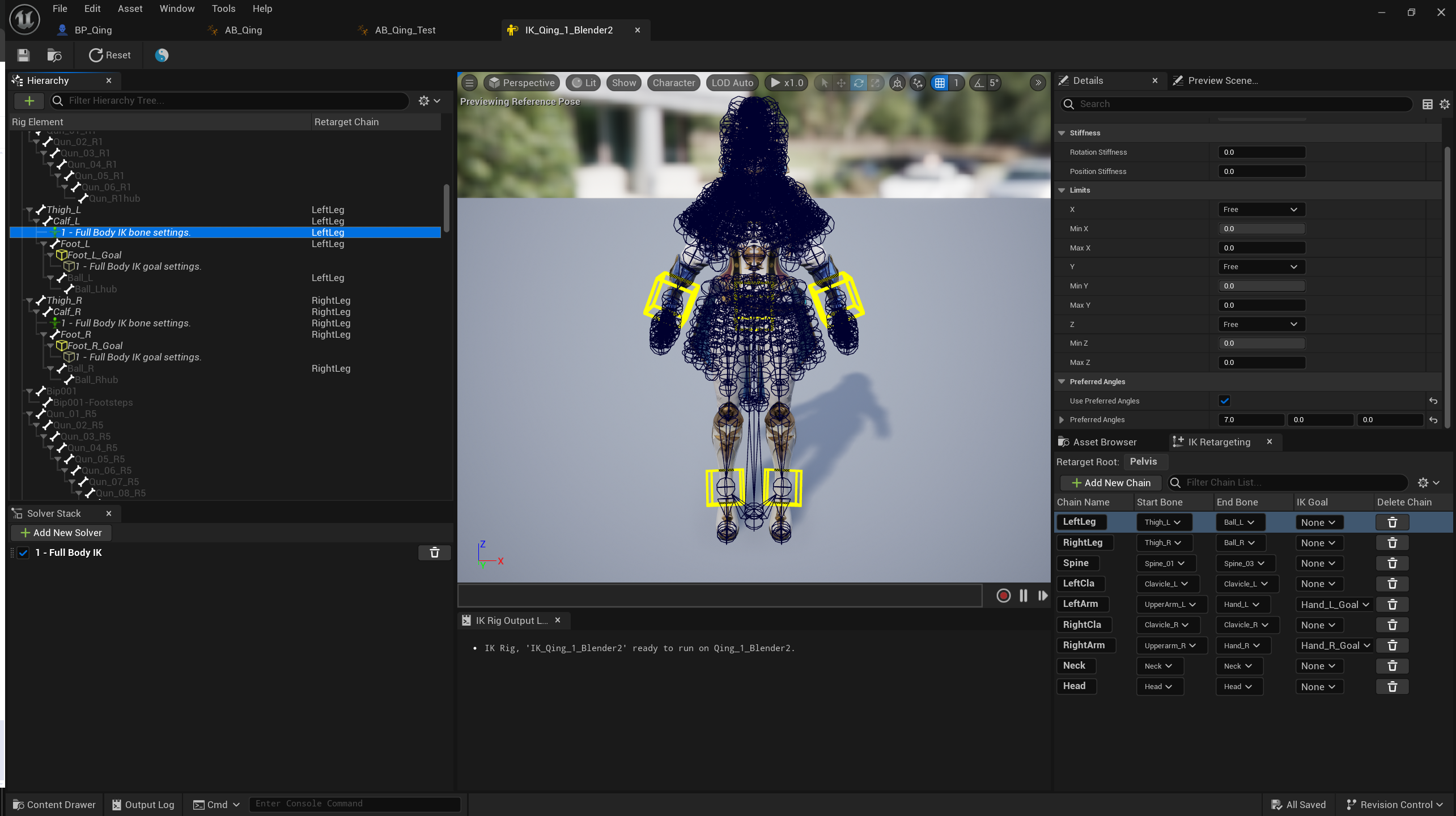Click the add plus icon in Hierarchy
Screen dimensions: 1456x816
[29, 101]
